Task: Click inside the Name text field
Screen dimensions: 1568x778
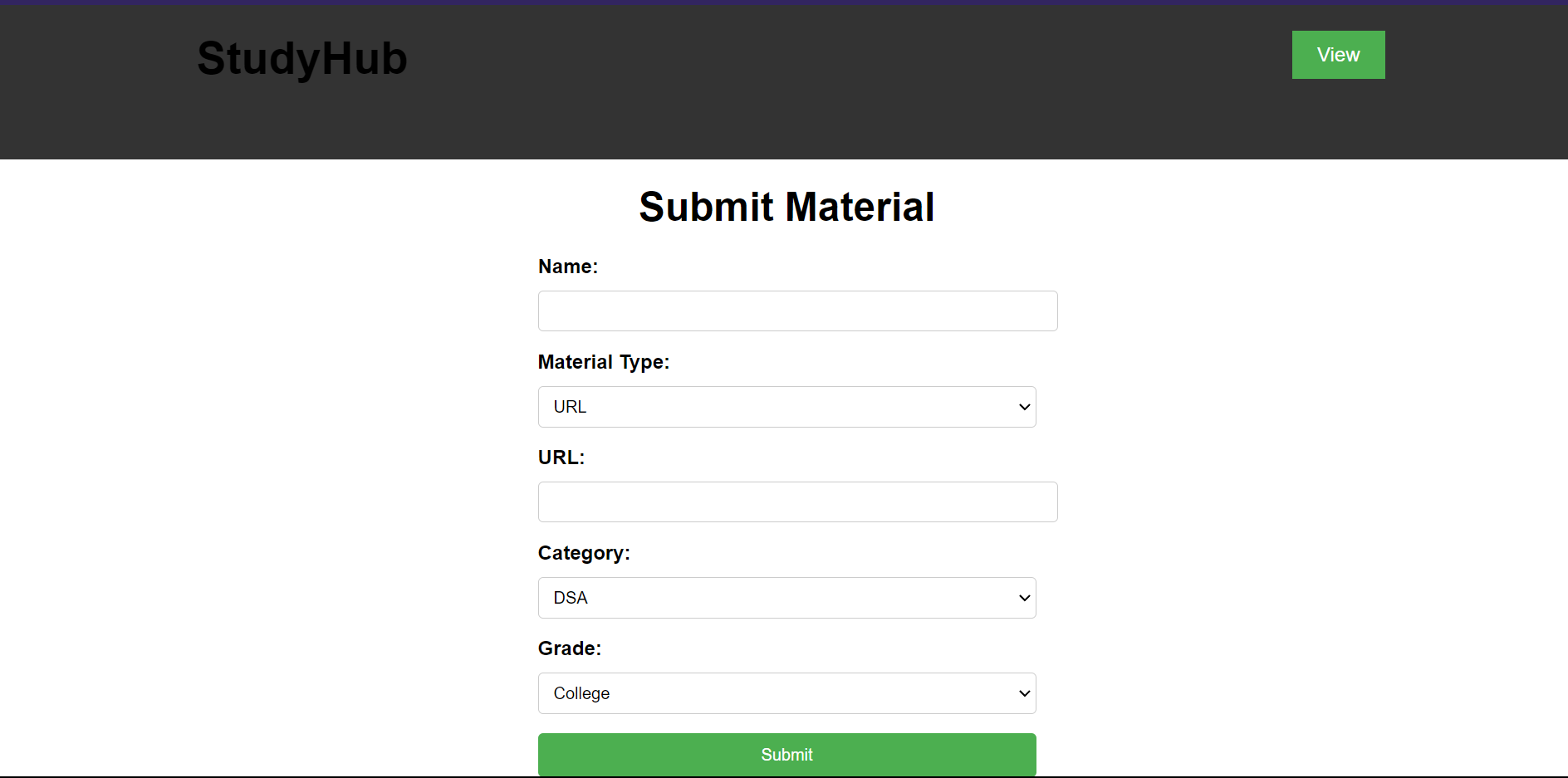Action: click(796, 311)
